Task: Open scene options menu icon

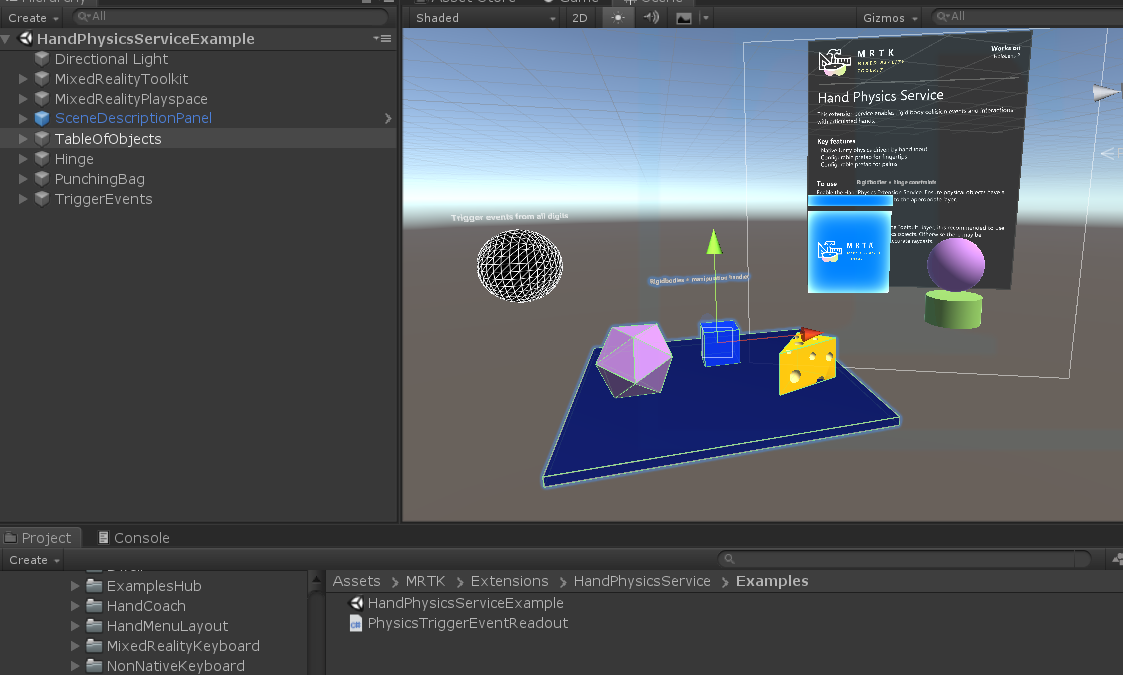Action: point(382,38)
